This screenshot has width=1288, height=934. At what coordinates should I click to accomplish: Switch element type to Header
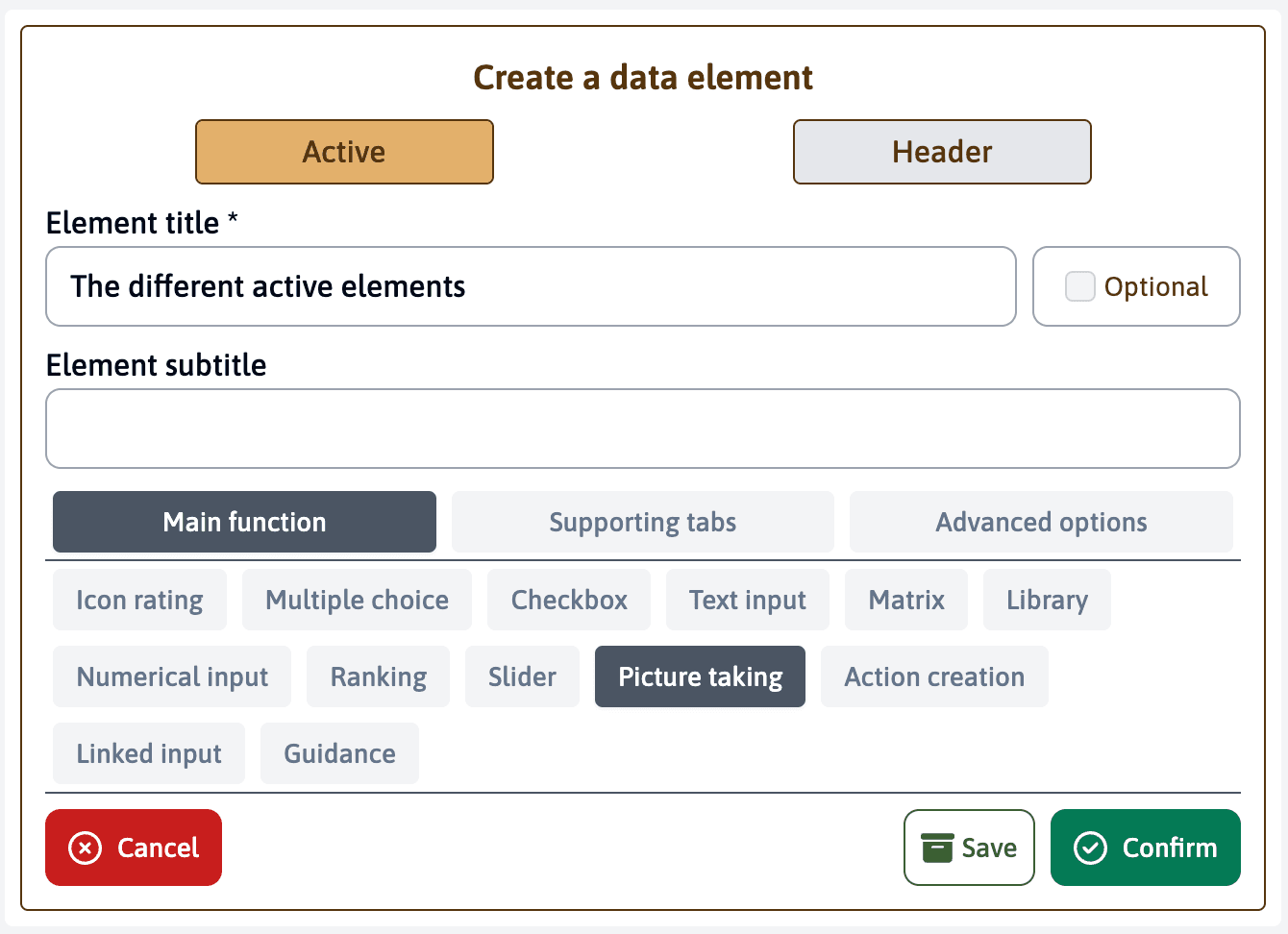tap(942, 152)
